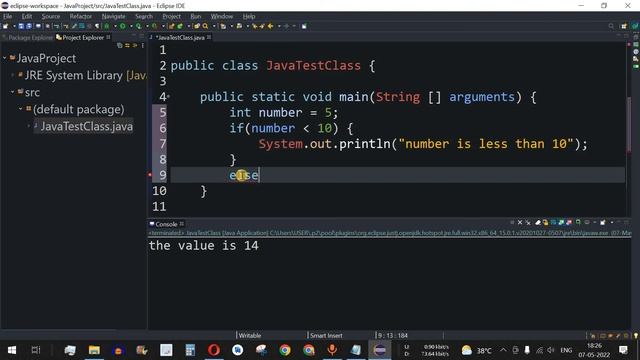
Task: Click cursor position '9 : 13 : 184'
Action: (393, 336)
